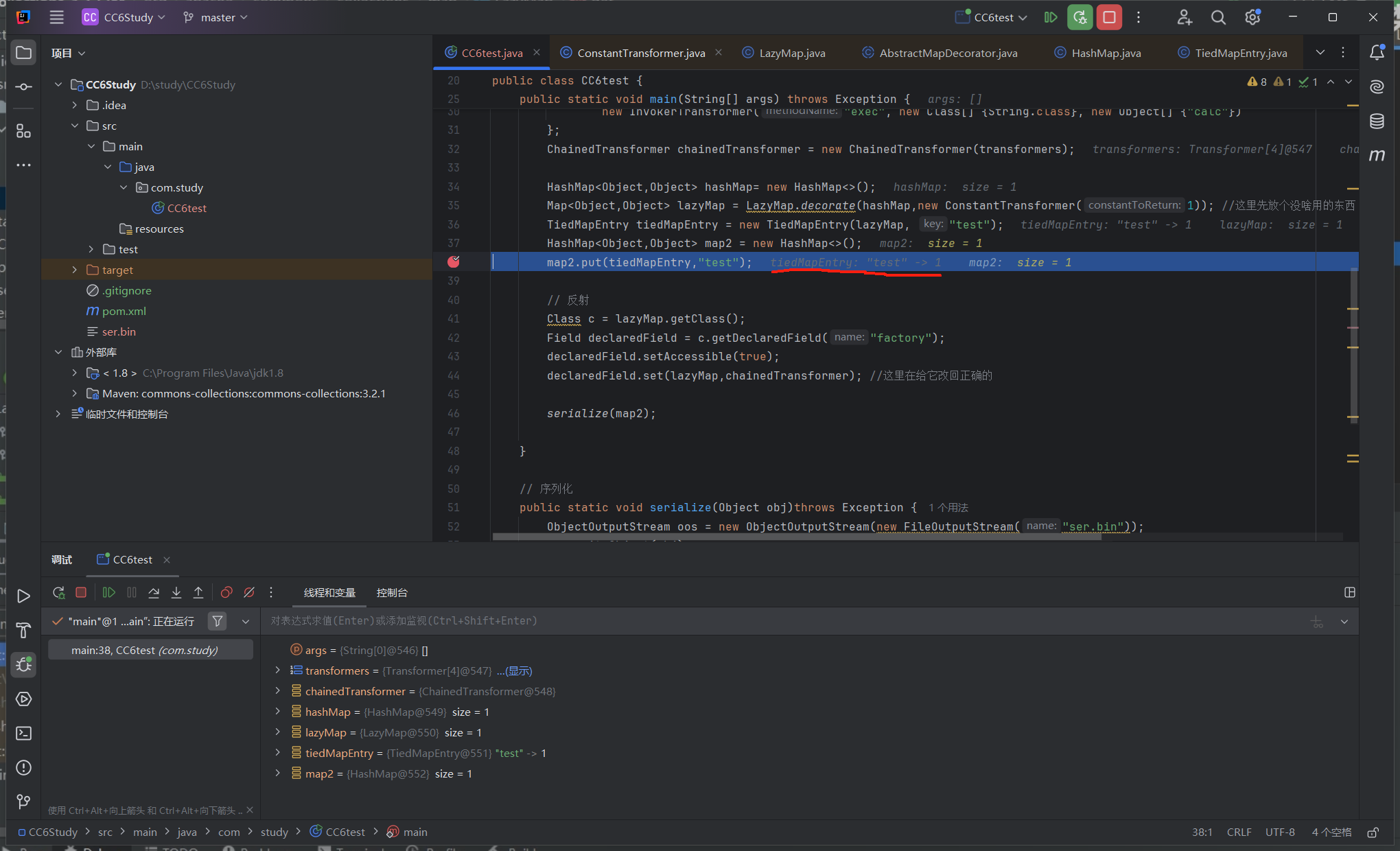Image resolution: width=1400 pixels, height=851 pixels.
Task: Expand the target folder
Action: point(75,270)
